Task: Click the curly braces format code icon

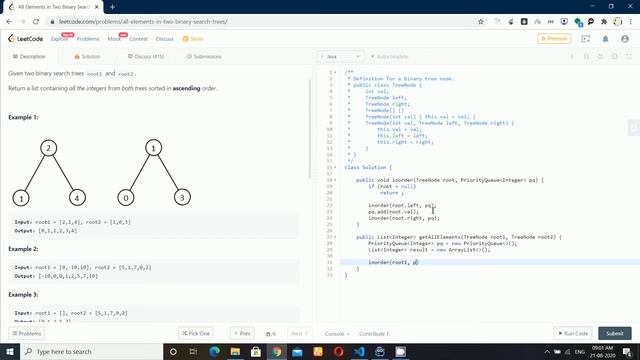Action: pos(587,56)
